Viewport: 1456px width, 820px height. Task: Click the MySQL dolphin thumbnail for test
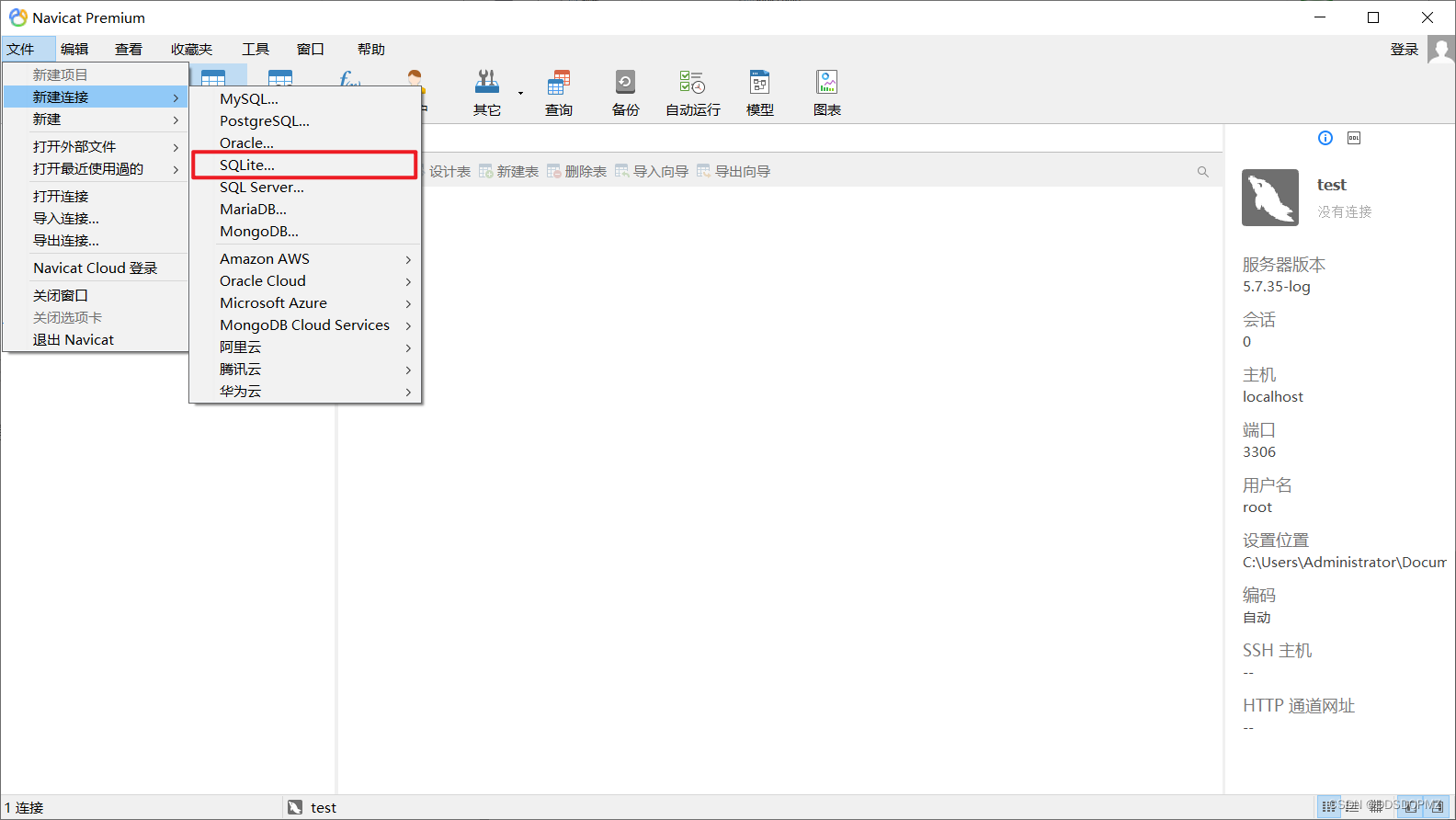pos(1270,198)
